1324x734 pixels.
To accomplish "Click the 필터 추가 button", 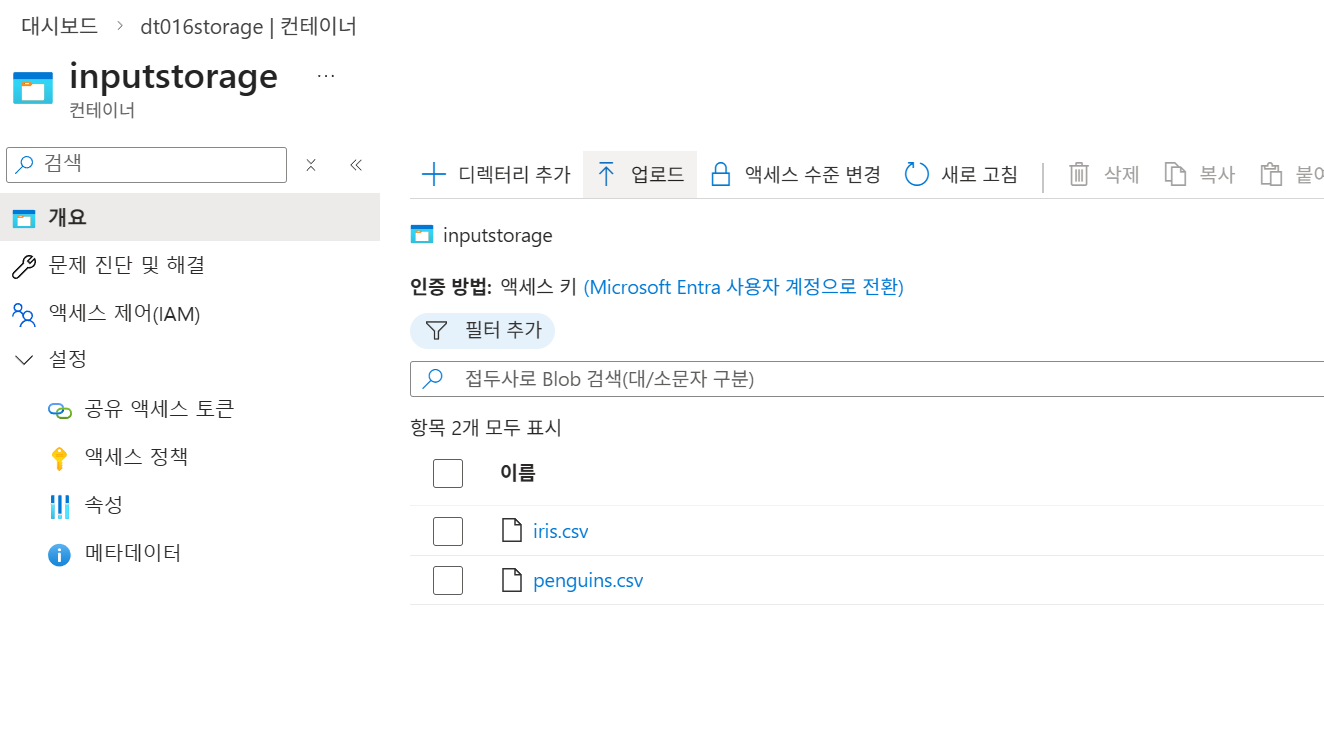I will [x=482, y=330].
